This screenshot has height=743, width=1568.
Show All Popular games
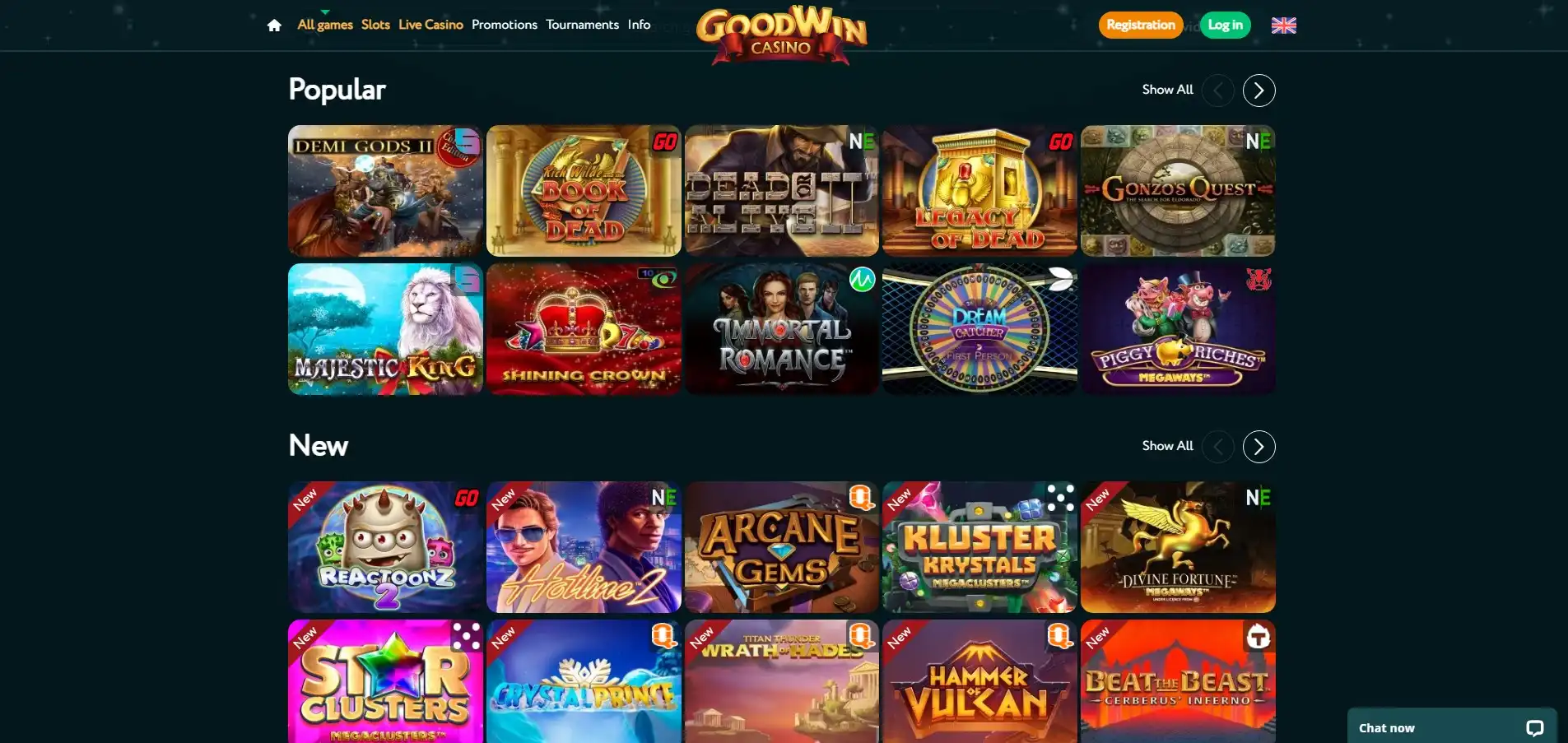point(1167,90)
